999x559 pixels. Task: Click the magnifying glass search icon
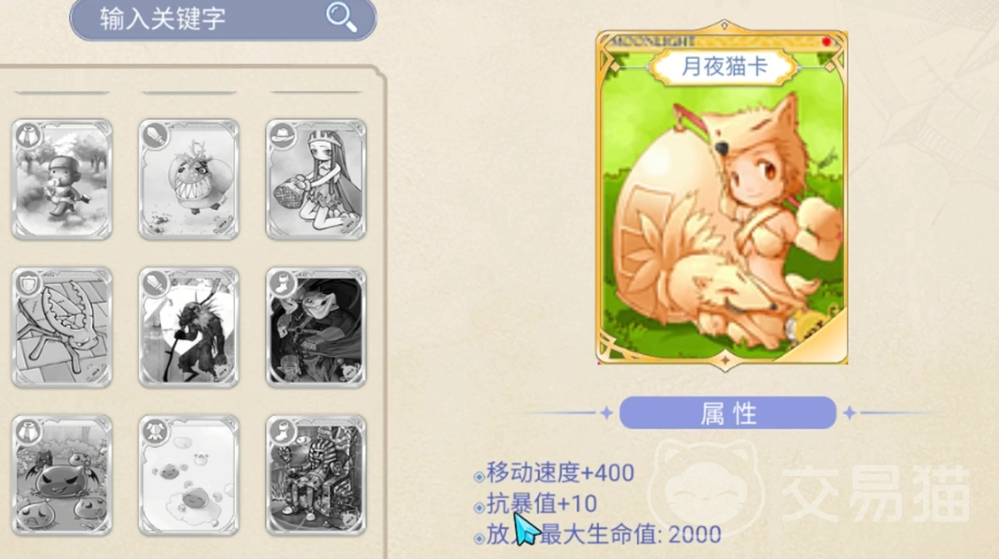pyautogui.click(x=341, y=17)
